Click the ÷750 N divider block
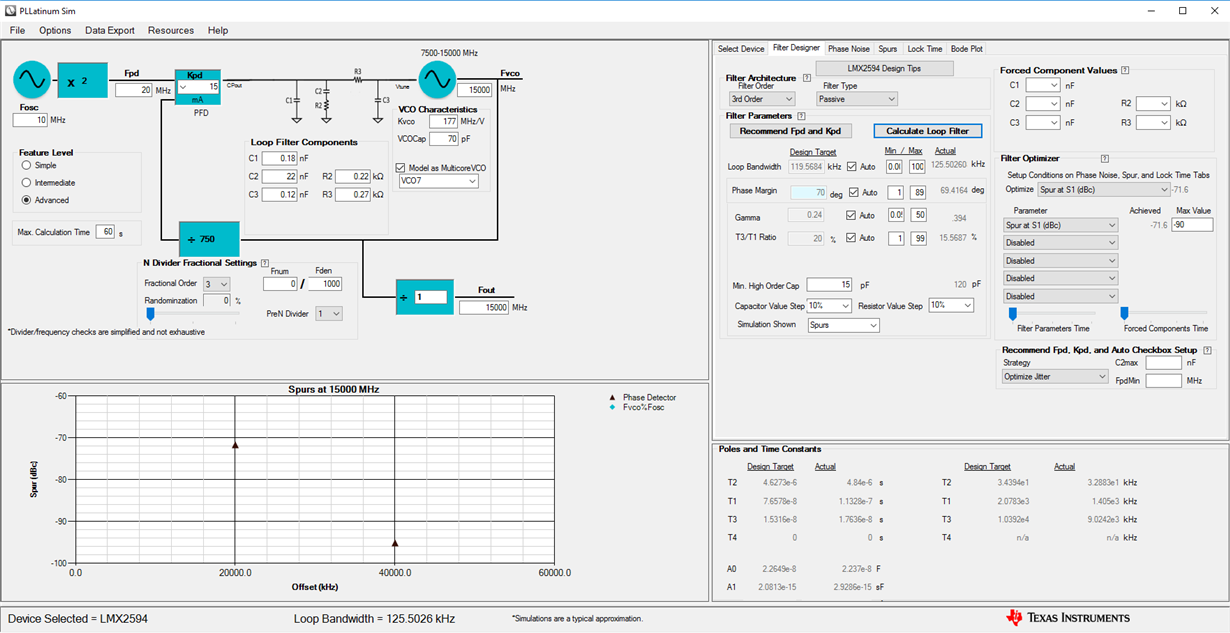Screen dimensions: 1230x633 pos(209,239)
